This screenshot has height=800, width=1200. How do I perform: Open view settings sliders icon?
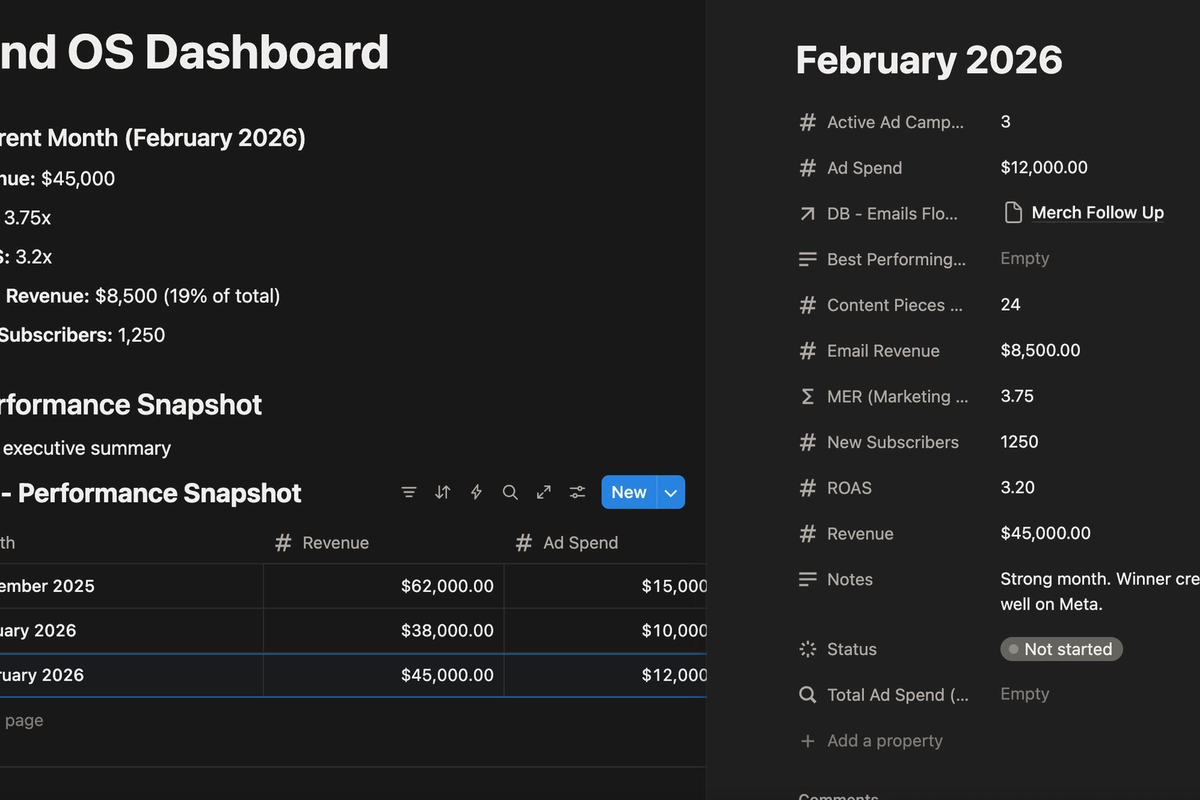click(578, 492)
